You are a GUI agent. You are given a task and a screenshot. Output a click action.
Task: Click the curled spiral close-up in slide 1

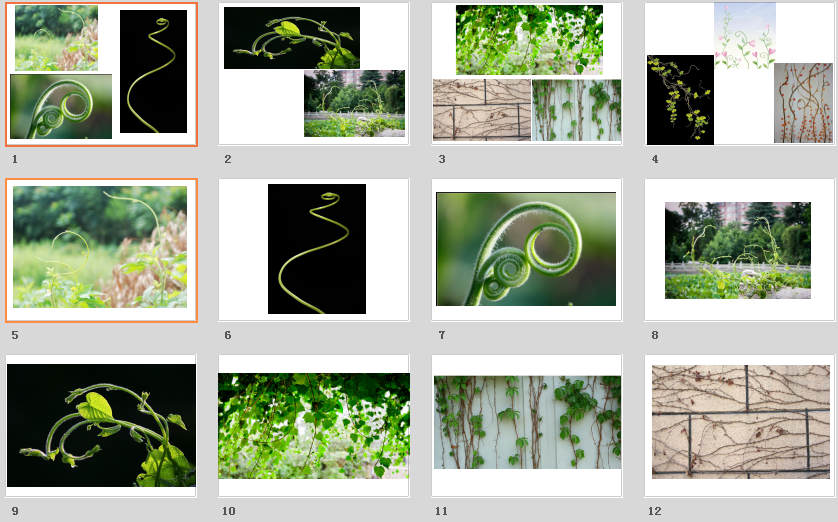tap(61, 106)
